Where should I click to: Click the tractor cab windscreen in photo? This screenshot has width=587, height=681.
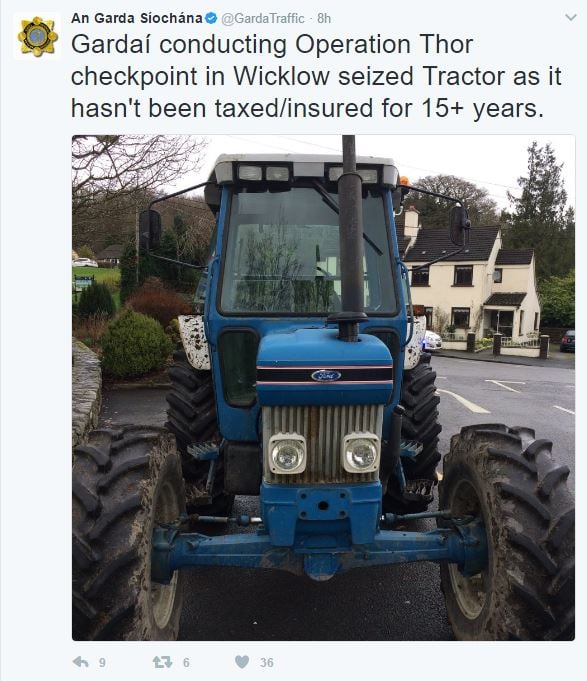[x=308, y=251]
